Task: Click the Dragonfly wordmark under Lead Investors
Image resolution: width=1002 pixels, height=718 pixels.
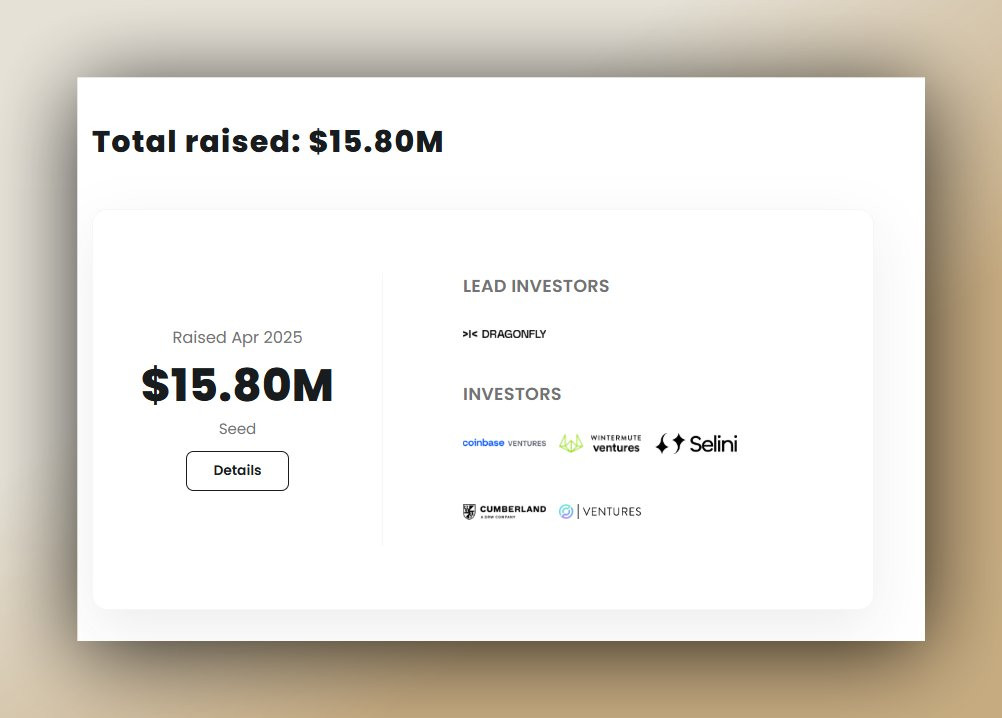Action: point(514,334)
